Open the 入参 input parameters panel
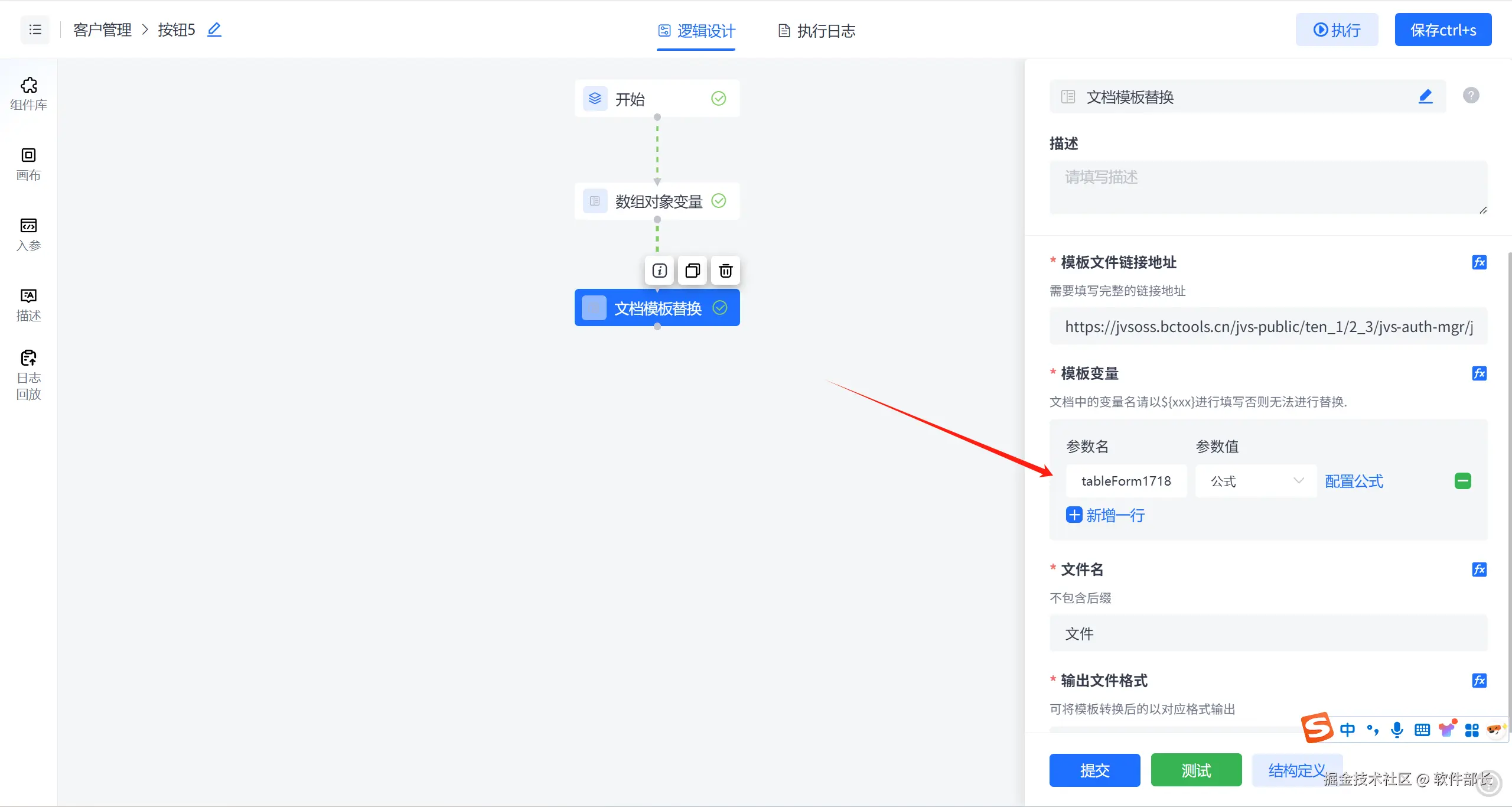 [28, 234]
